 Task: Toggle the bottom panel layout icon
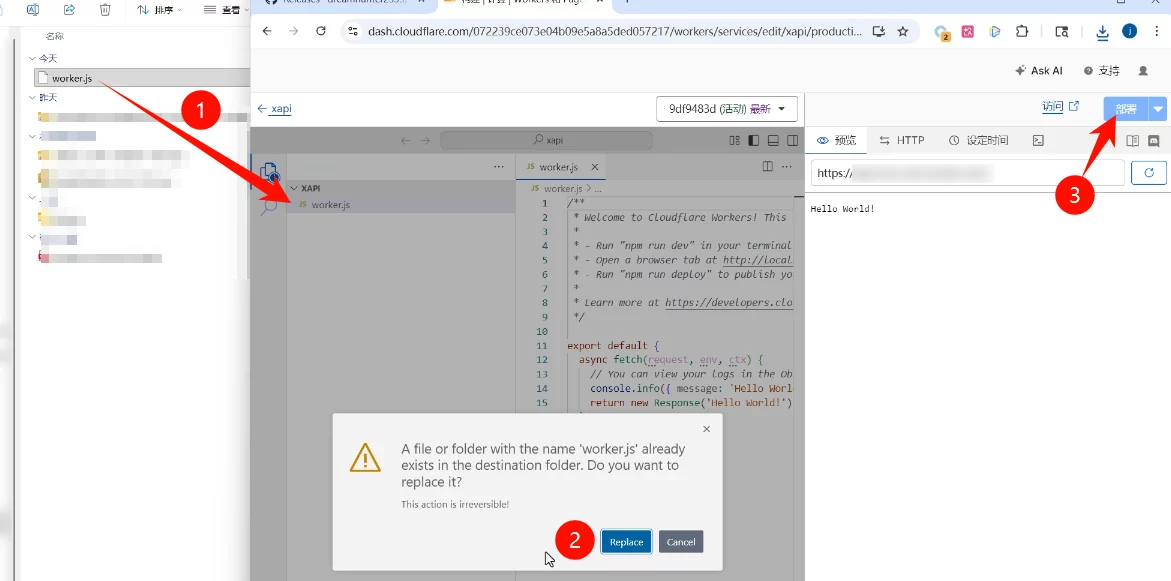coord(773,140)
